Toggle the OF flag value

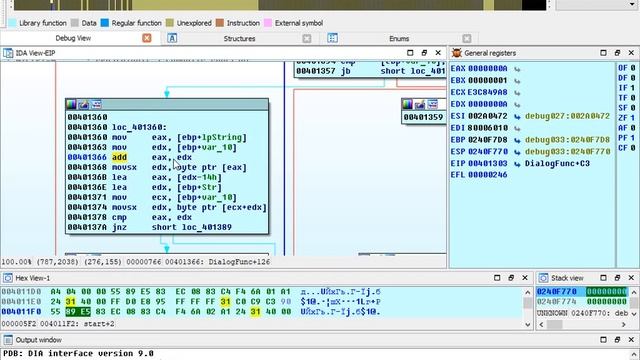click(x=633, y=68)
